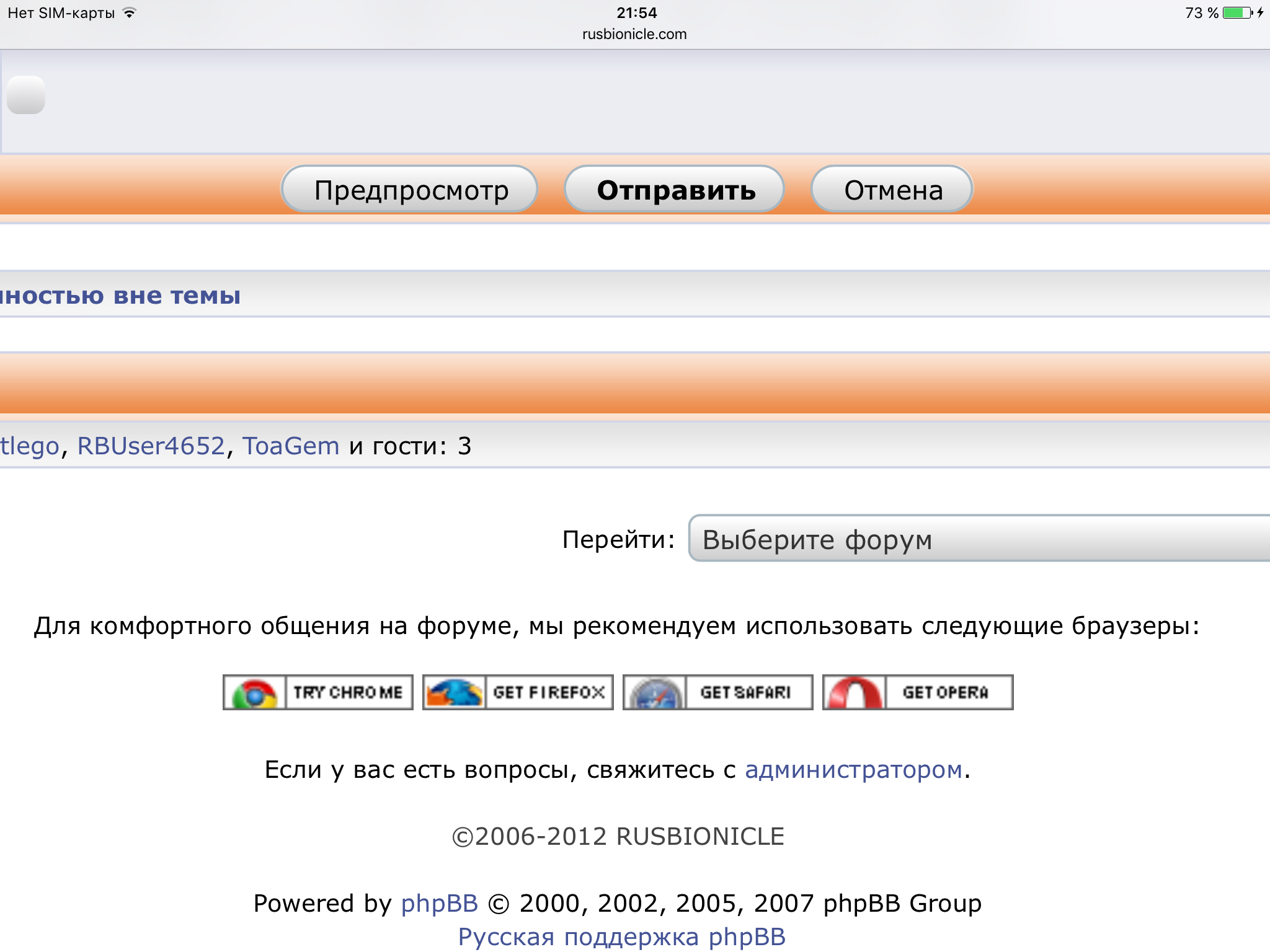Tap the battery indicator in status bar

(x=1238, y=12)
